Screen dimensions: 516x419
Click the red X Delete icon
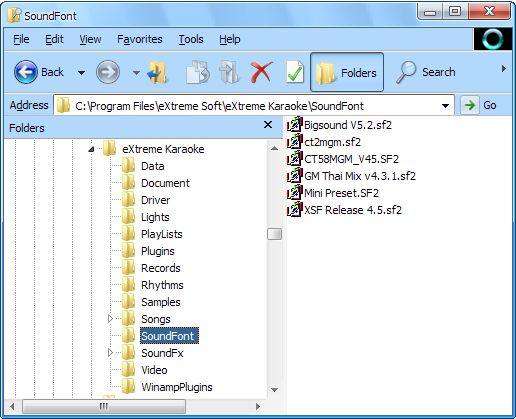pyautogui.click(x=262, y=72)
